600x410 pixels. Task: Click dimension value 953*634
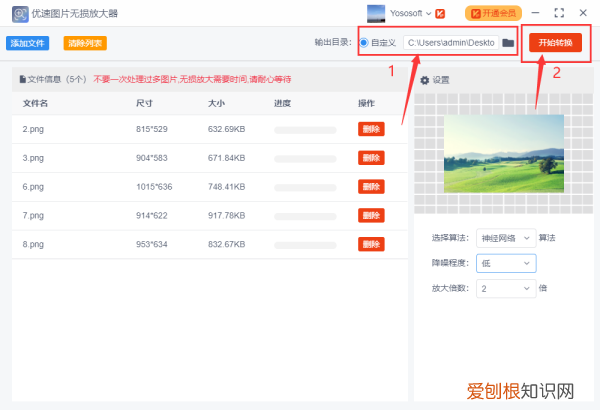point(152,244)
